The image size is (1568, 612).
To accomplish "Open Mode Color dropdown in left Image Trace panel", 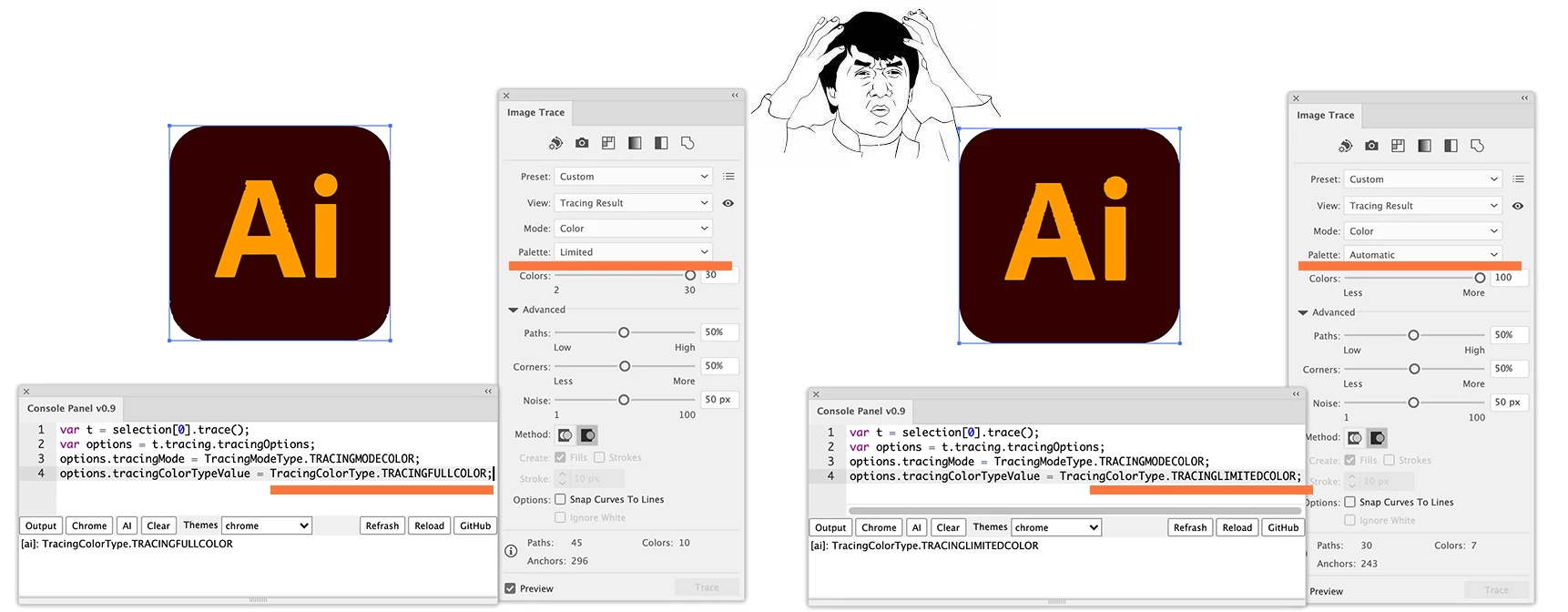I will (x=633, y=229).
